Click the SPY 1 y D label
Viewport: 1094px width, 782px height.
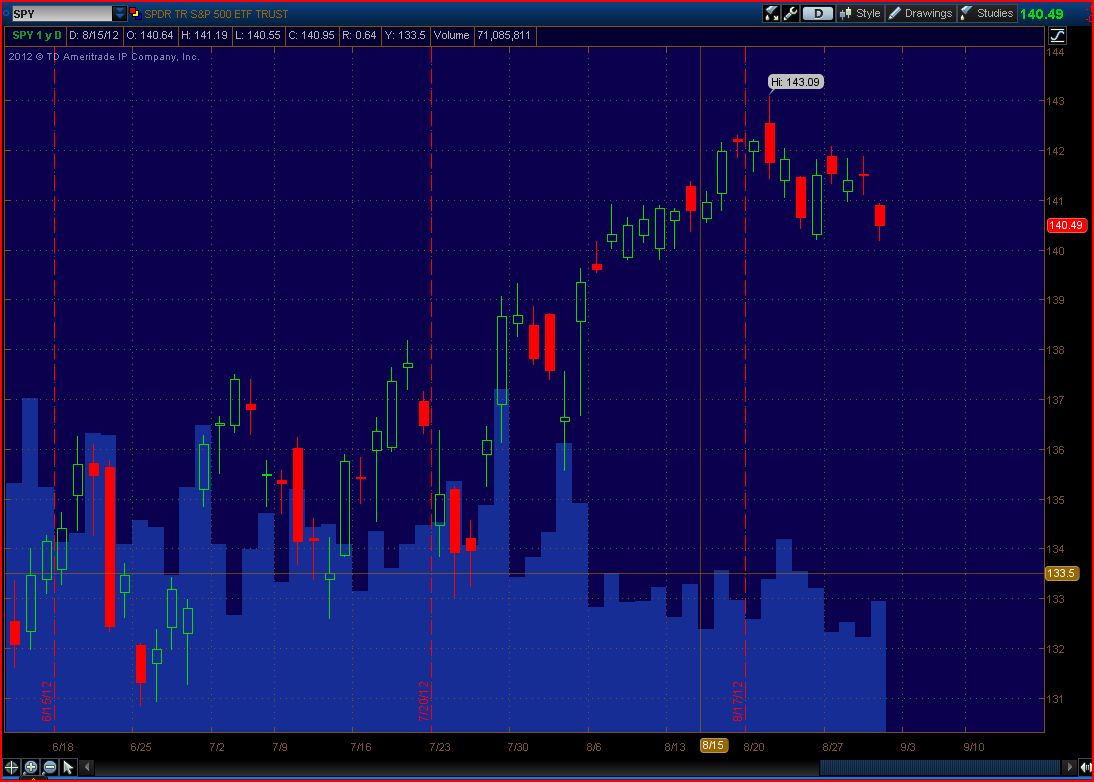[36, 35]
